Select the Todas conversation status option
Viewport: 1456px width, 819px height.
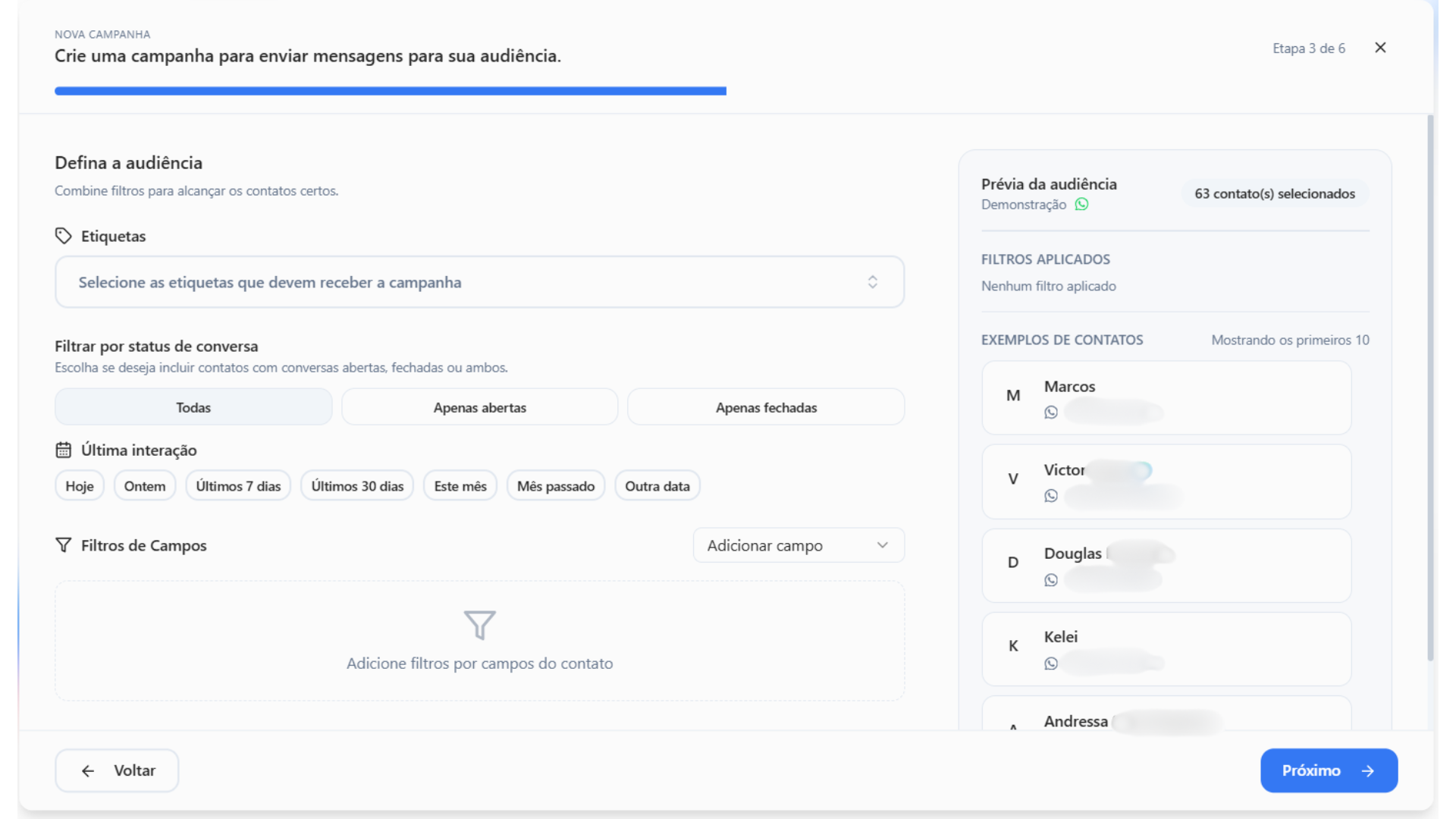coord(193,407)
